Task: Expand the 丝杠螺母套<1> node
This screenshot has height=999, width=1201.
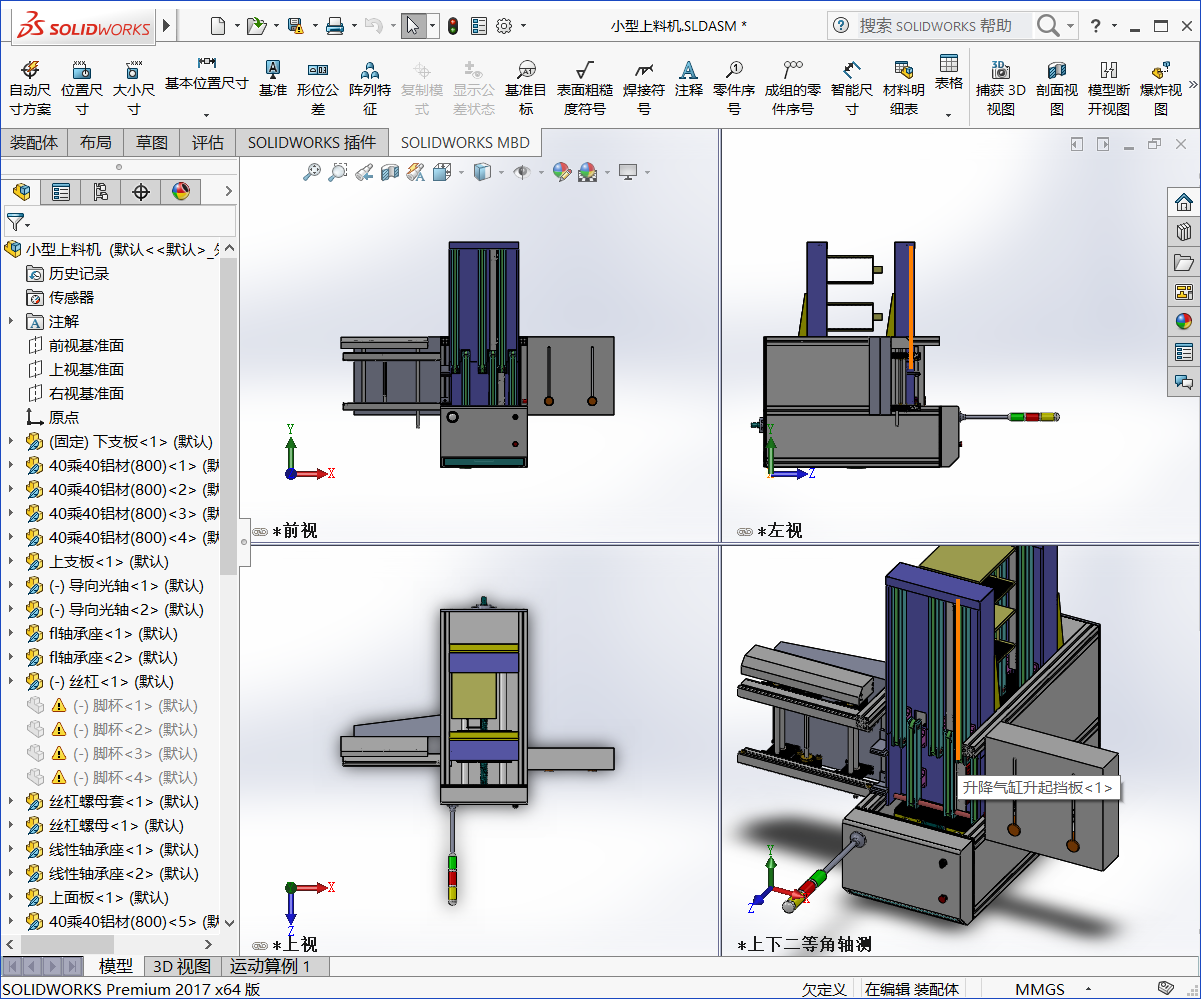Action: pyautogui.click(x=11, y=801)
